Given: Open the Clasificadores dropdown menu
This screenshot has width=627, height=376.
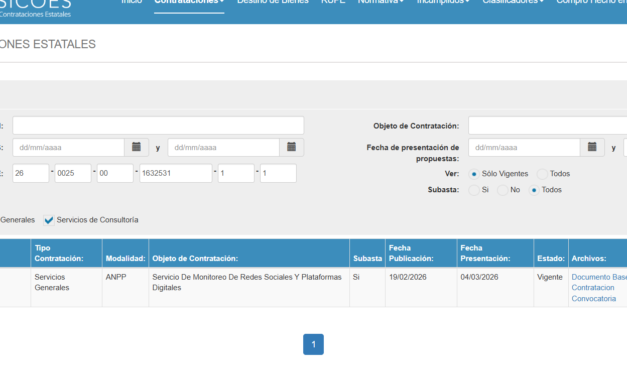Looking at the screenshot, I should [513, 2].
